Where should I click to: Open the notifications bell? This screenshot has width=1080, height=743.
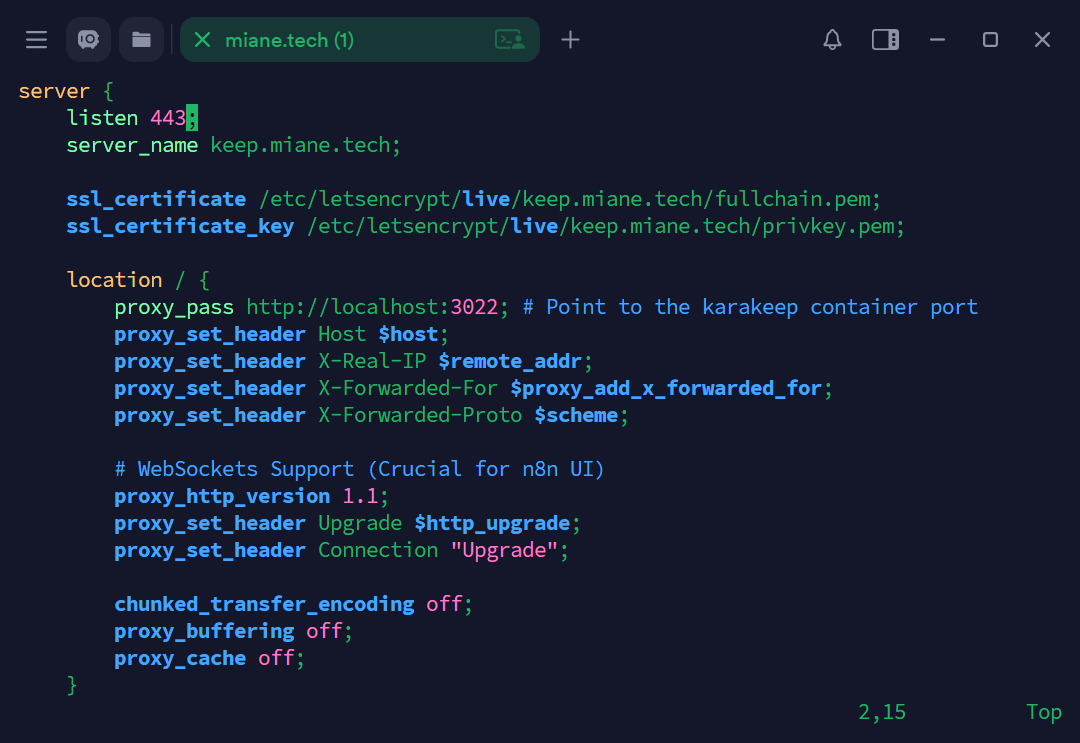[x=832, y=40]
